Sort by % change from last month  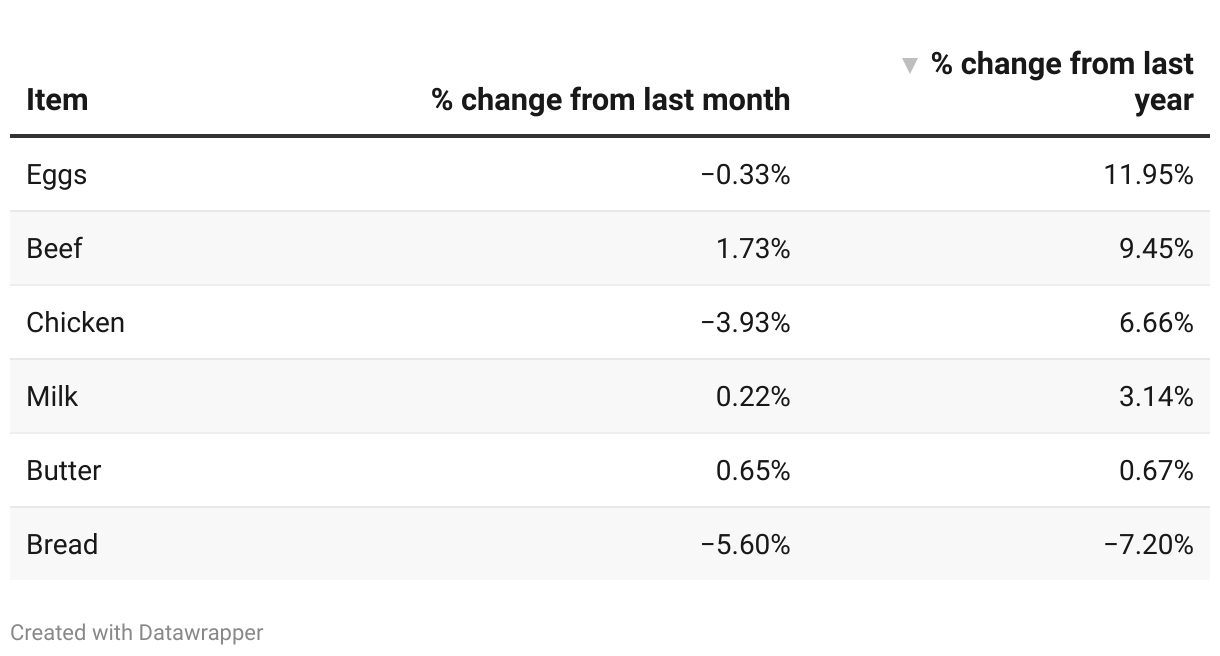click(x=611, y=100)
